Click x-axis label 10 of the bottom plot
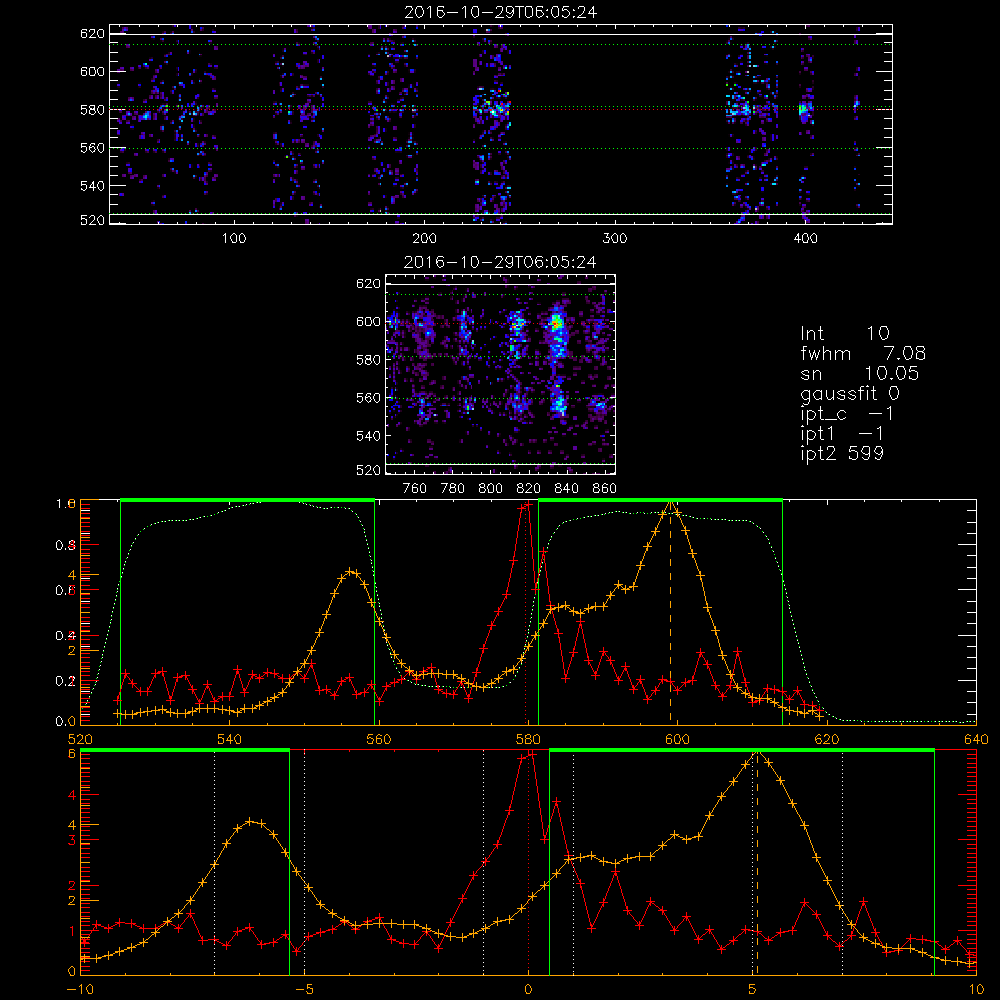This screenshot has width=1000, height=1000. click(976, 990)
